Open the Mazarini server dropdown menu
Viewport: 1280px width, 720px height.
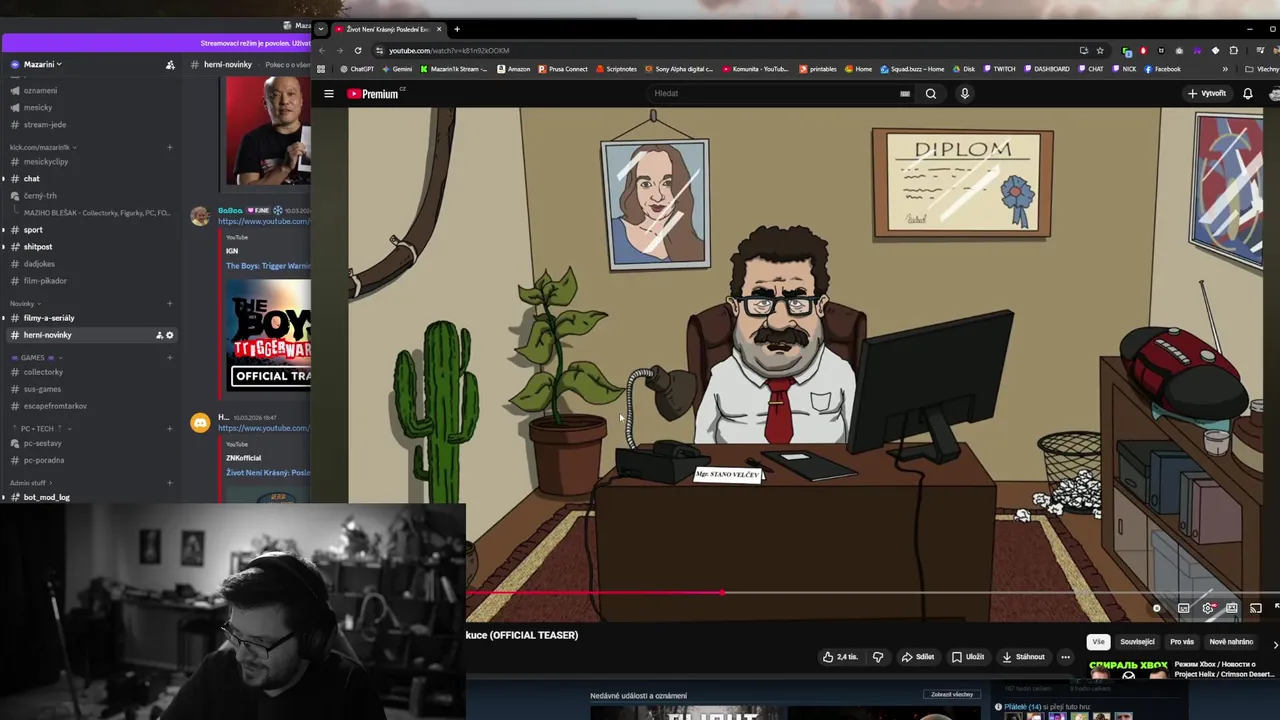pyautogui.click(x=43, y=64)
